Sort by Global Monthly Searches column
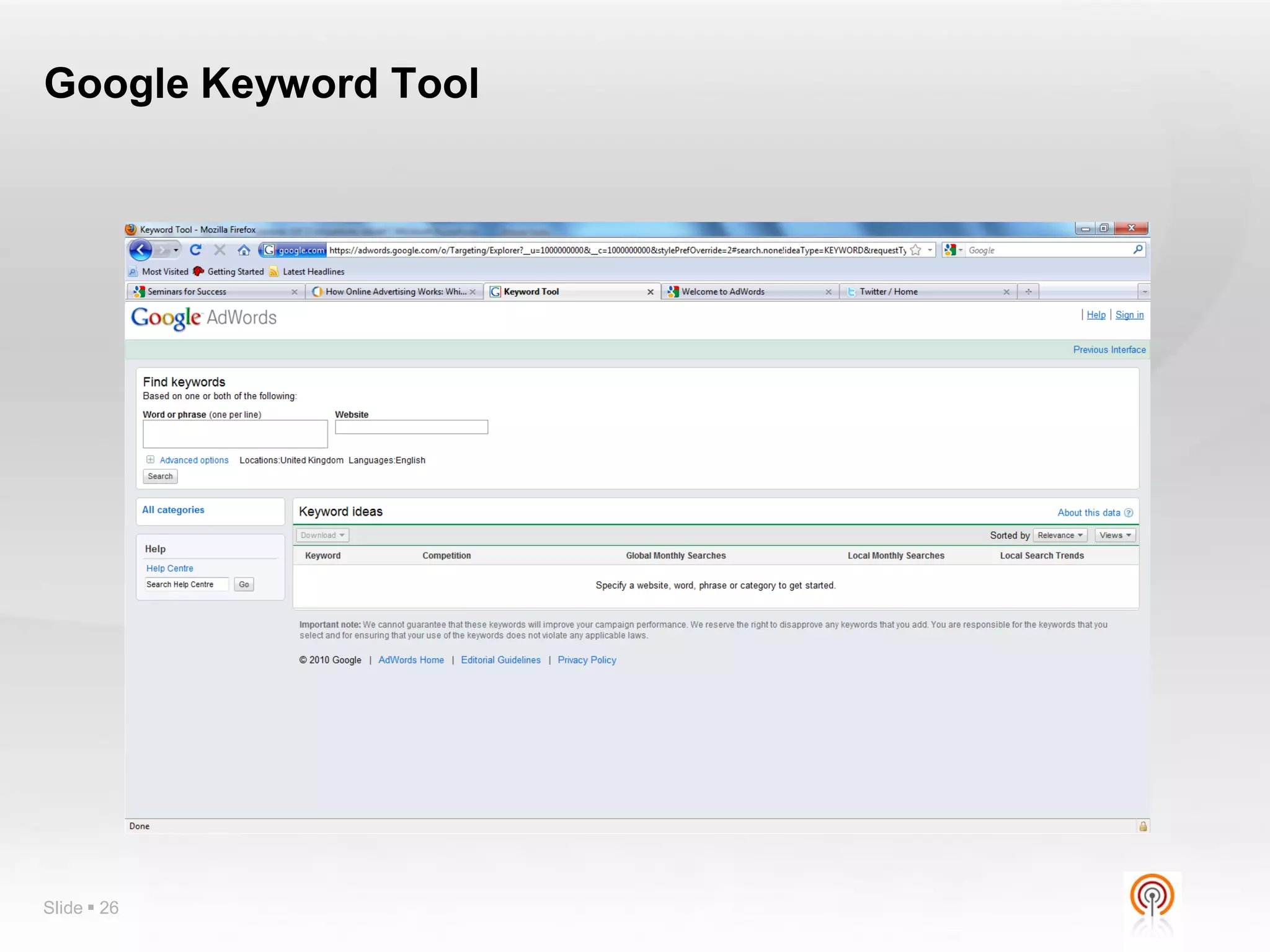 pos(675,555)
